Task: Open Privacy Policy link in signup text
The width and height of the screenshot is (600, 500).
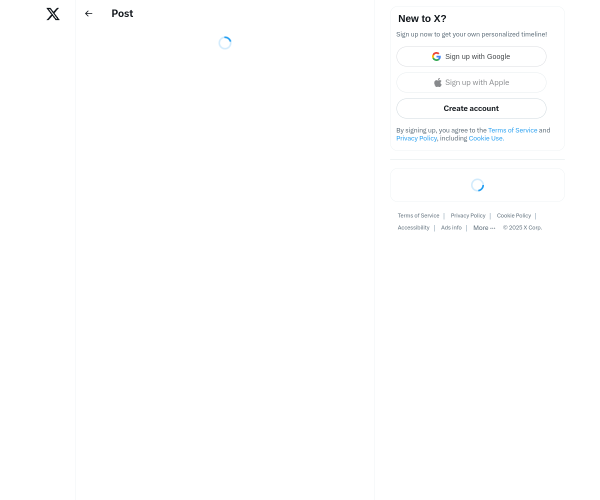Action: pyautogui.click(x=416, y=138)
